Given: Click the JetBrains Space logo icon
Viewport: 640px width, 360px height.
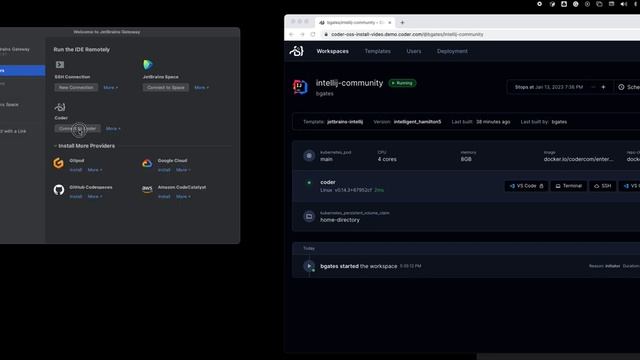Looking at the screenshot, I should point(148,64).
